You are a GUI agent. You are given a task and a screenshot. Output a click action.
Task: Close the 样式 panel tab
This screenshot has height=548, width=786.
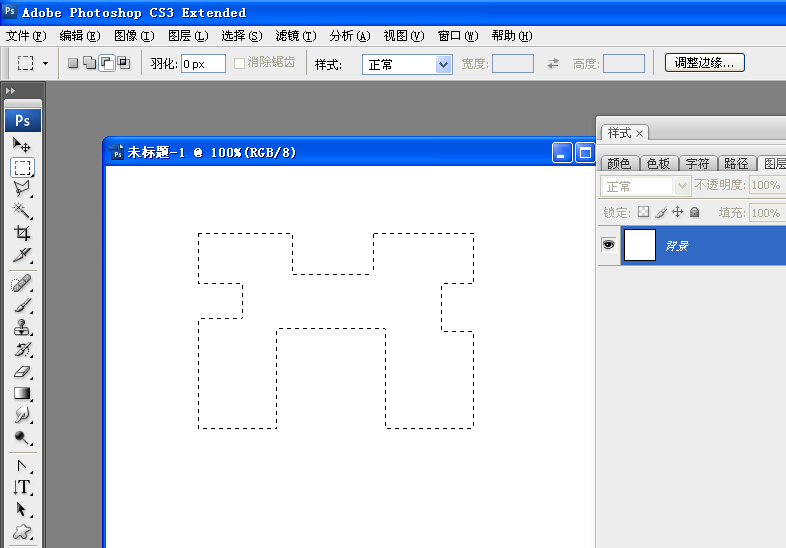[x=640, y=133]
